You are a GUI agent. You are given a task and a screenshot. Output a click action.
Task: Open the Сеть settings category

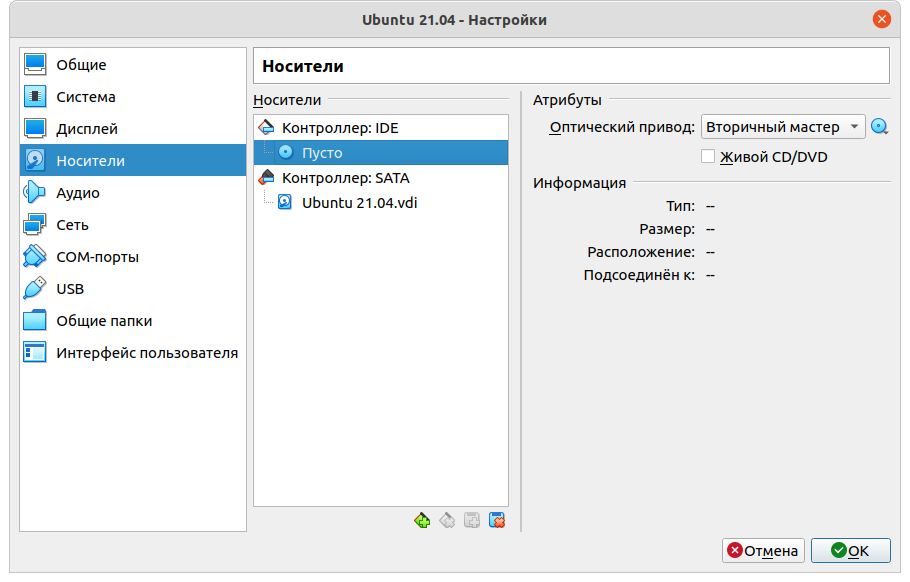(x=133, y=225)
